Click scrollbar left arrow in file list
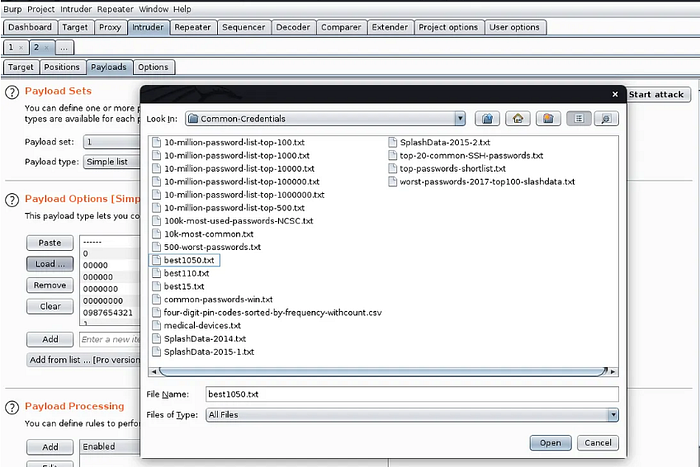 pyautogui.click(x=154, y=371)
